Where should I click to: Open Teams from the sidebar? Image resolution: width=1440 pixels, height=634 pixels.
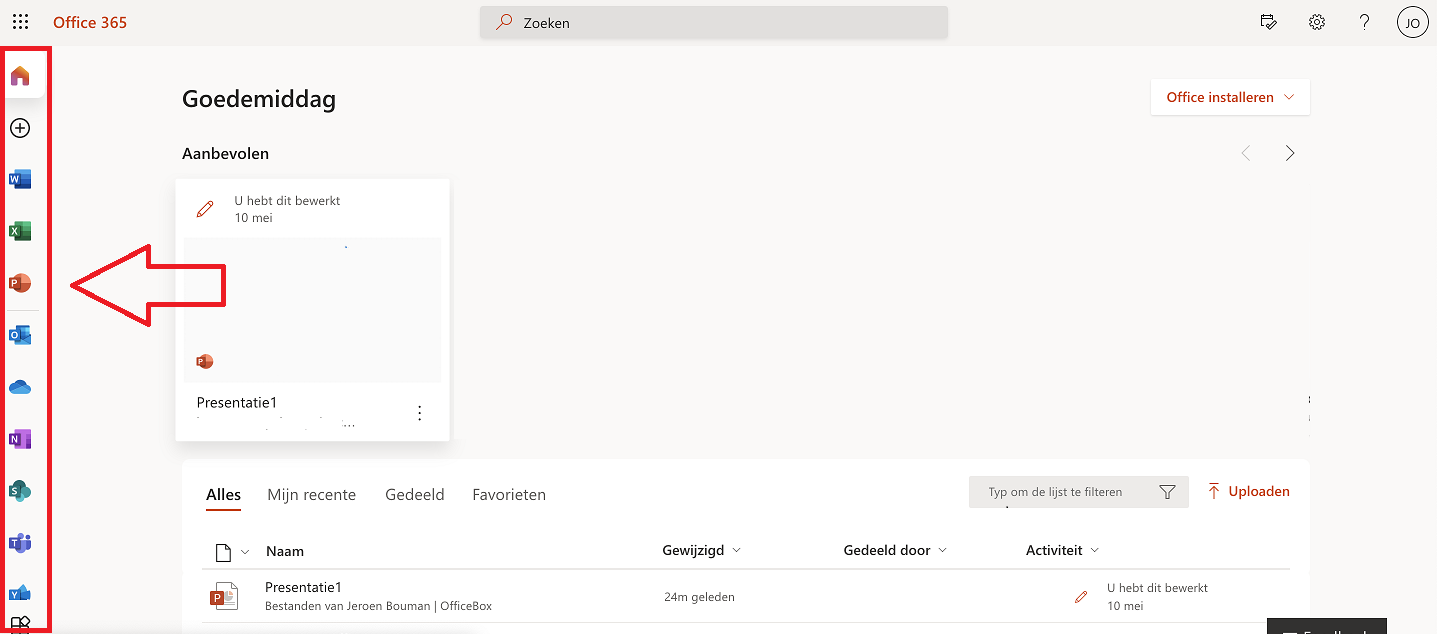pyautogui.click(x=20, y=543)
